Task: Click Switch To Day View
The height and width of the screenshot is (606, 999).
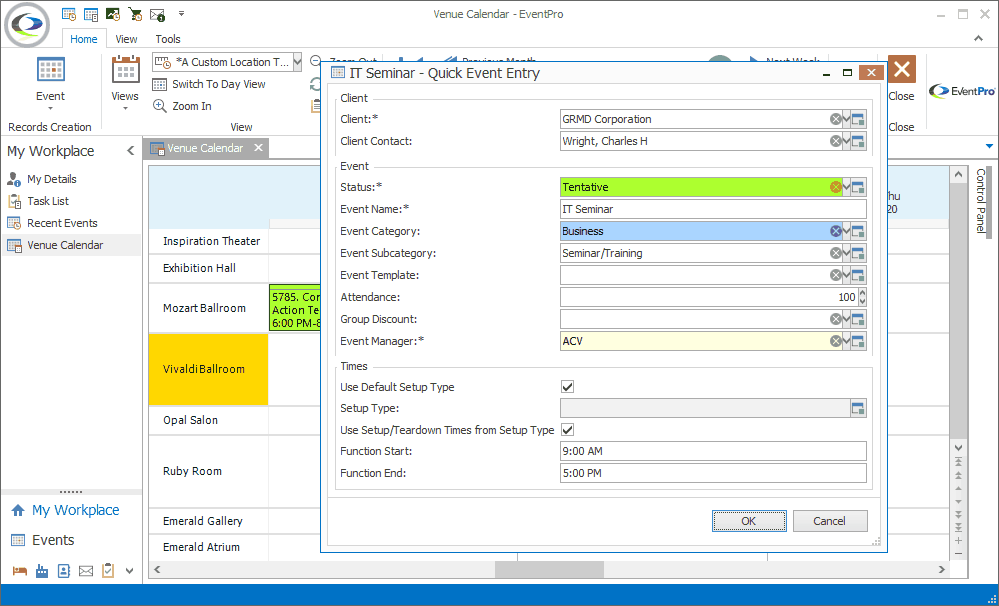Action: (209, 84)
